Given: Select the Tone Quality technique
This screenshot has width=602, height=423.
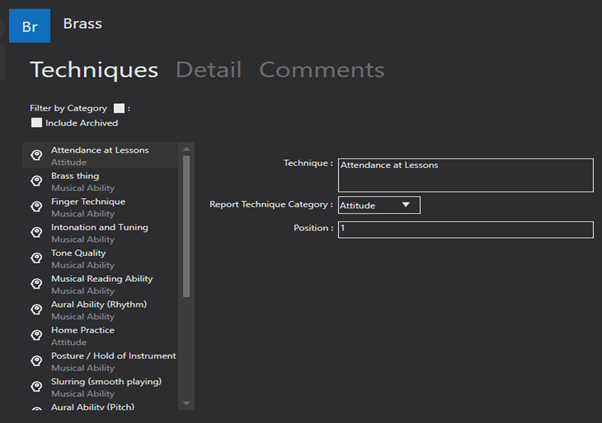Looking at the screenshot, I should (x=100, y=258).
